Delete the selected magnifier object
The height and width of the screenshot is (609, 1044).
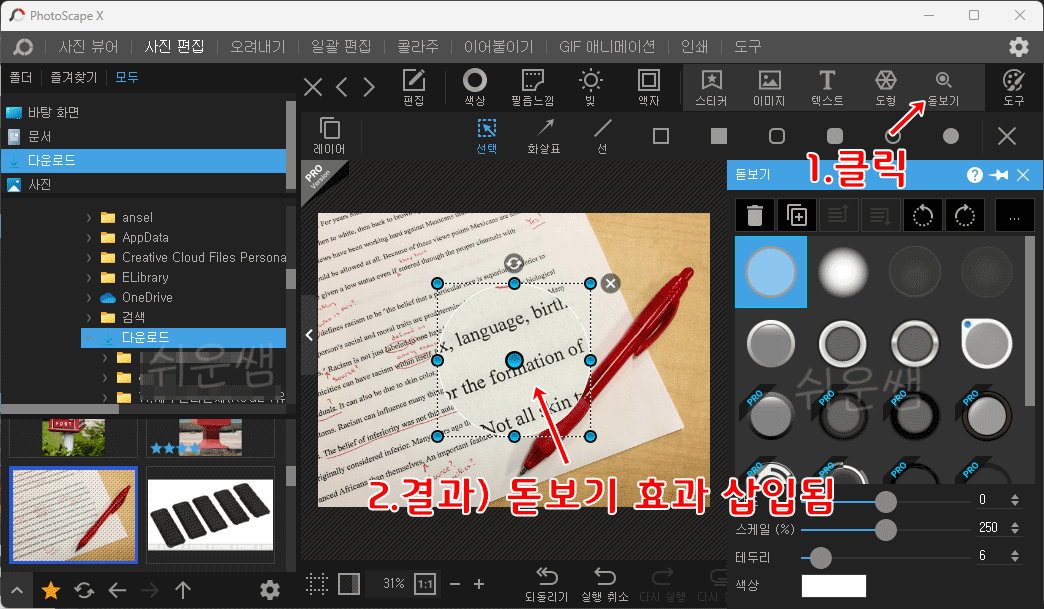[754, 215]
